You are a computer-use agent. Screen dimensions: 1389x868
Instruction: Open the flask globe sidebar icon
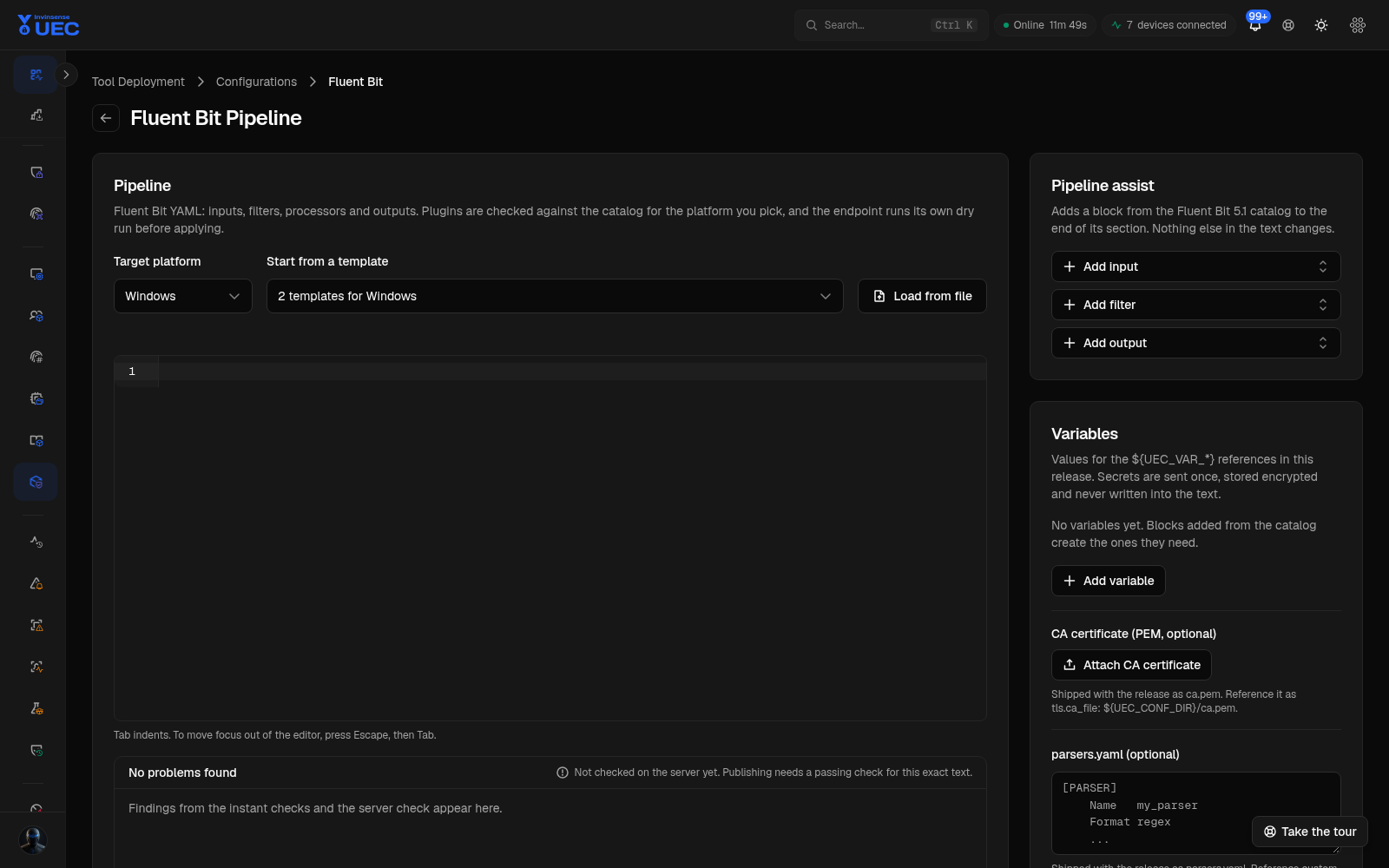[36, 708]
